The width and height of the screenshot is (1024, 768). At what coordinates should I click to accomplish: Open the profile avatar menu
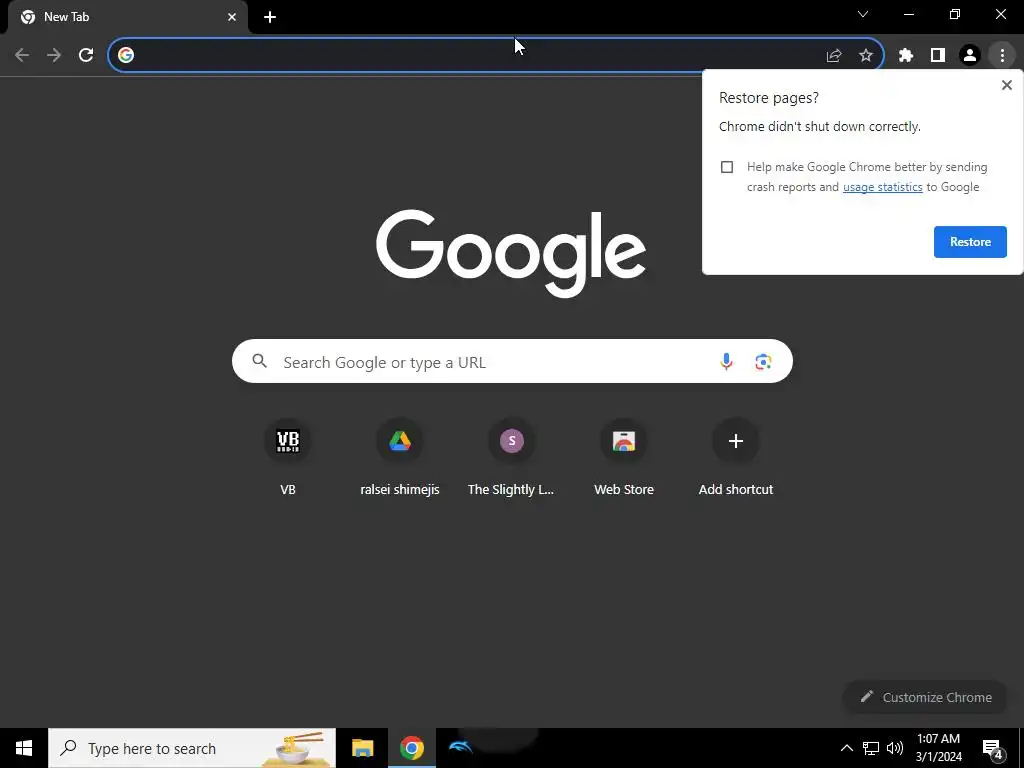tap(970, 56)
